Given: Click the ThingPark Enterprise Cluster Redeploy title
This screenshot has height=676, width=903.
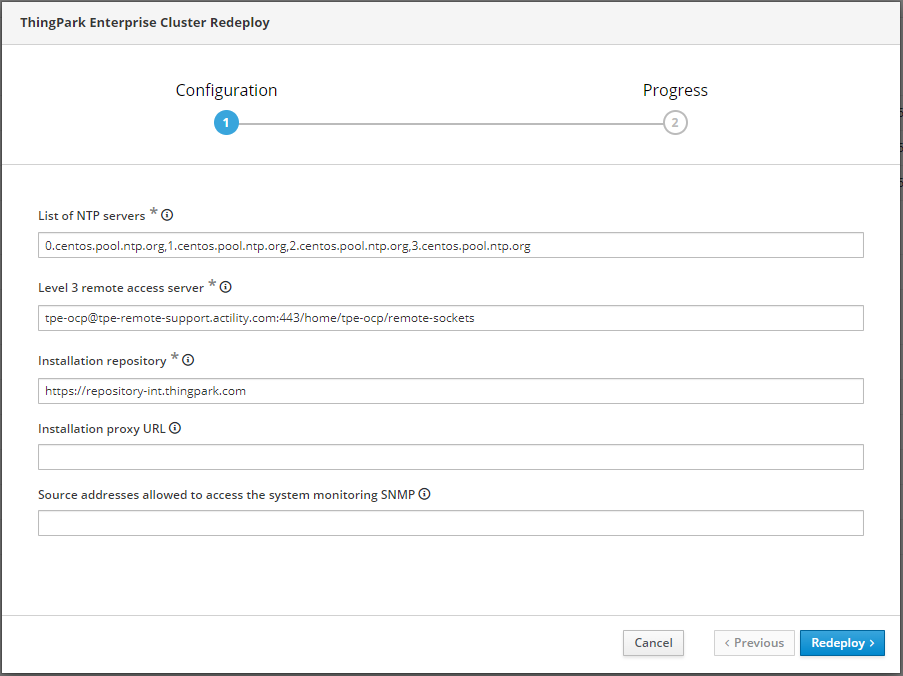Looking at the screenshot, I should click(145, 22).
